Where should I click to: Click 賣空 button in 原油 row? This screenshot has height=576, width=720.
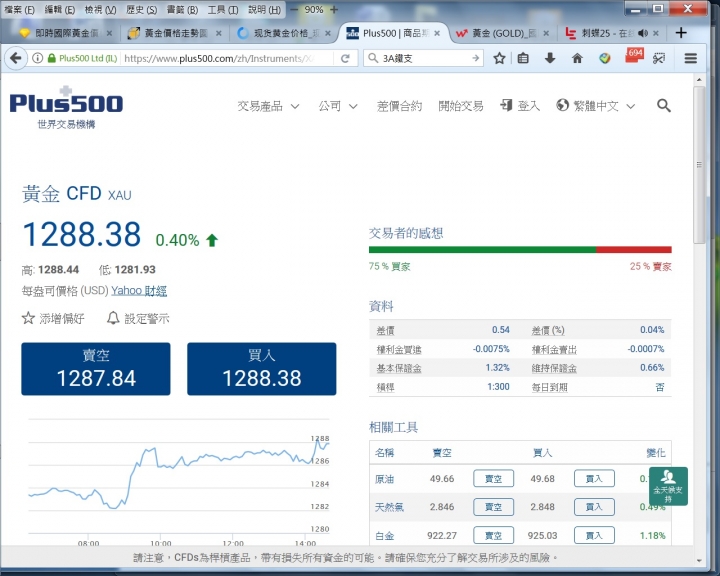click(493, 479)
